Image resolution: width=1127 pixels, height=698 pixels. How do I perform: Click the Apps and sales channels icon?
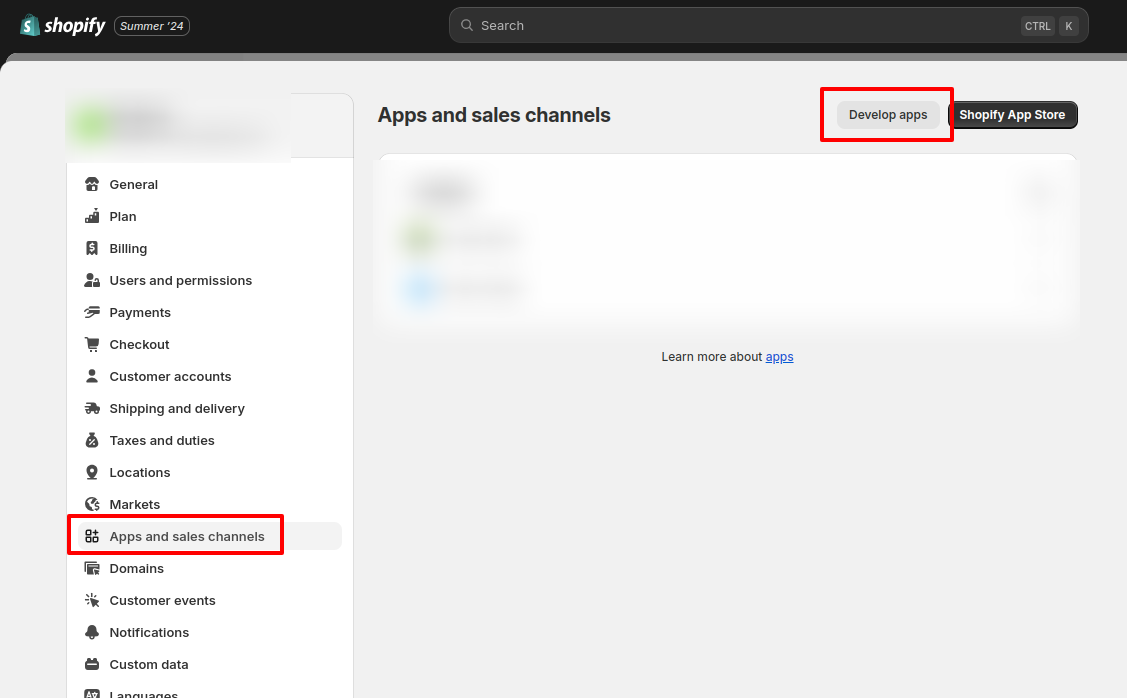point(92,536)
